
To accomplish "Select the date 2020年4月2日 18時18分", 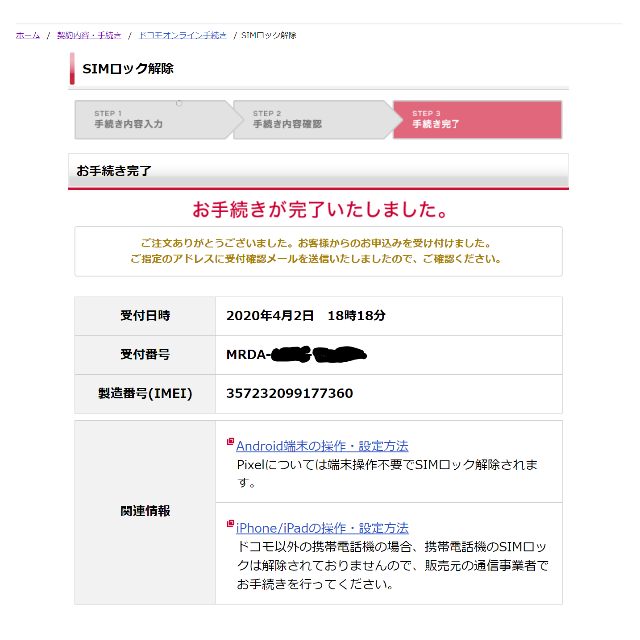I will [x=306, y=316].
